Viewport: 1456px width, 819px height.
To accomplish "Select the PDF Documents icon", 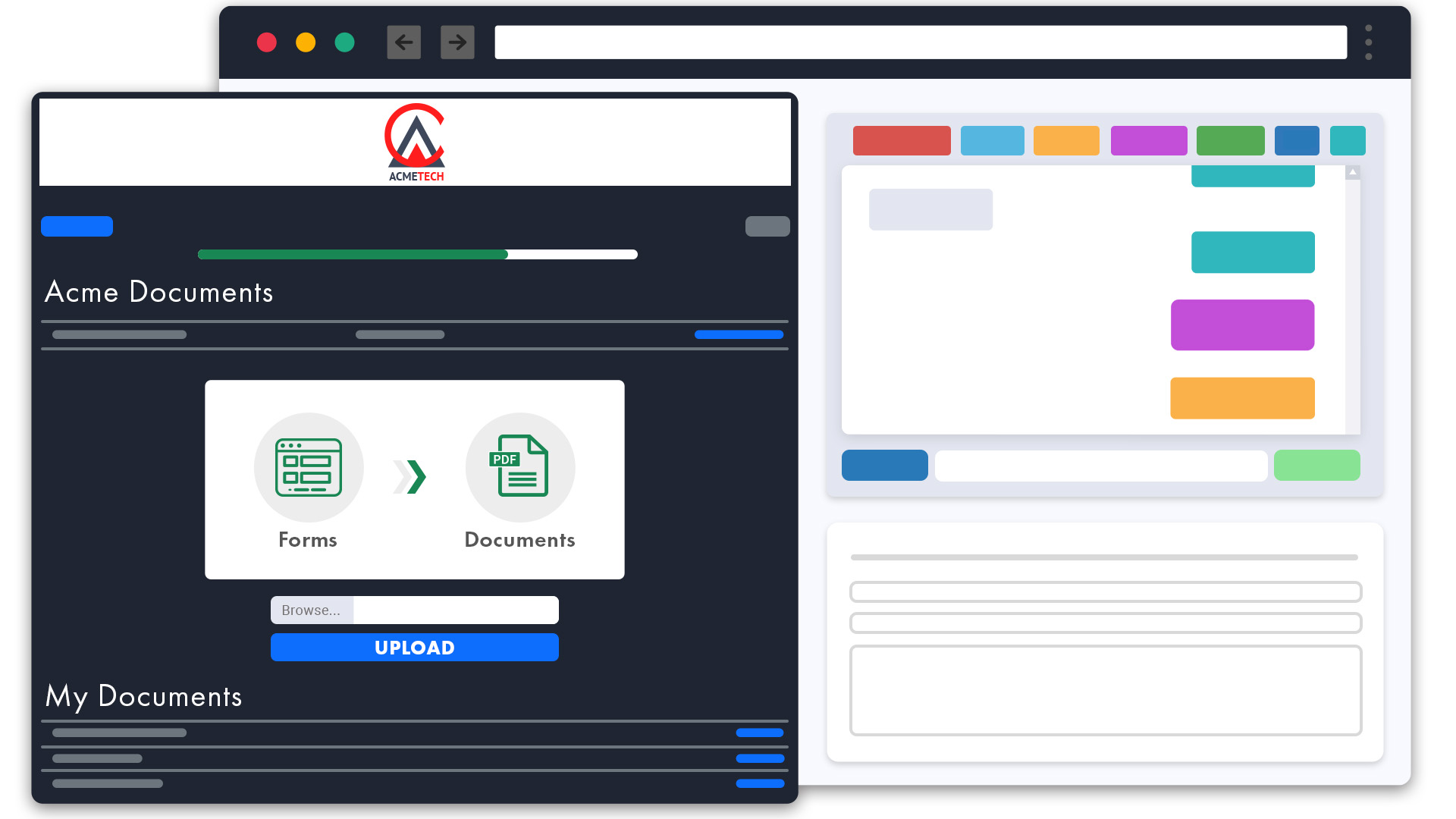I will pyautogui.click(x=520, y=468).
